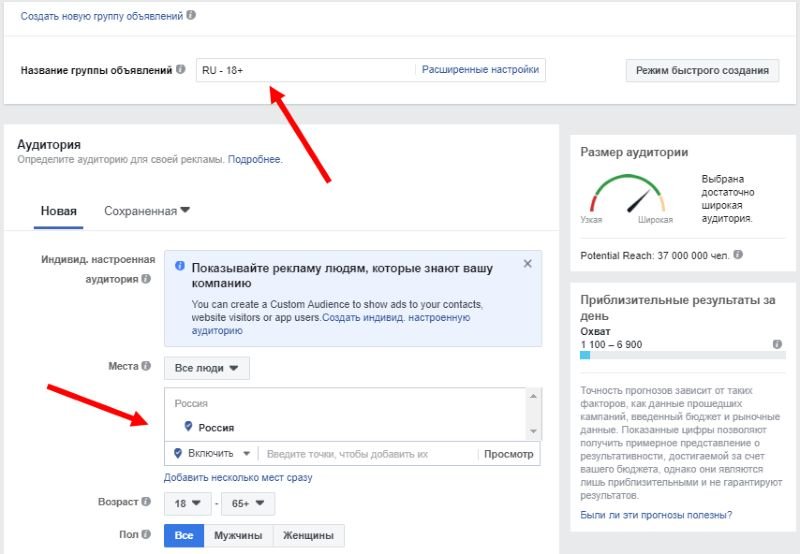Open minimum age 18 dropdown

[x=187, y=503]
